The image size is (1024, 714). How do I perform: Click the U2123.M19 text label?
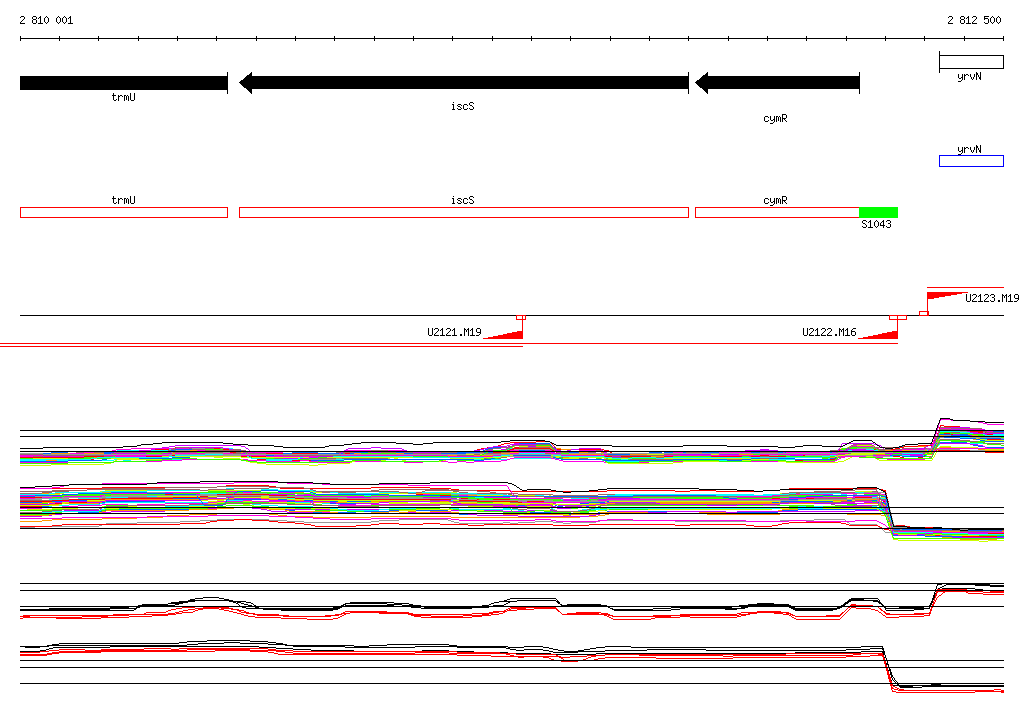pyautogui.click(x=993, y=299)
